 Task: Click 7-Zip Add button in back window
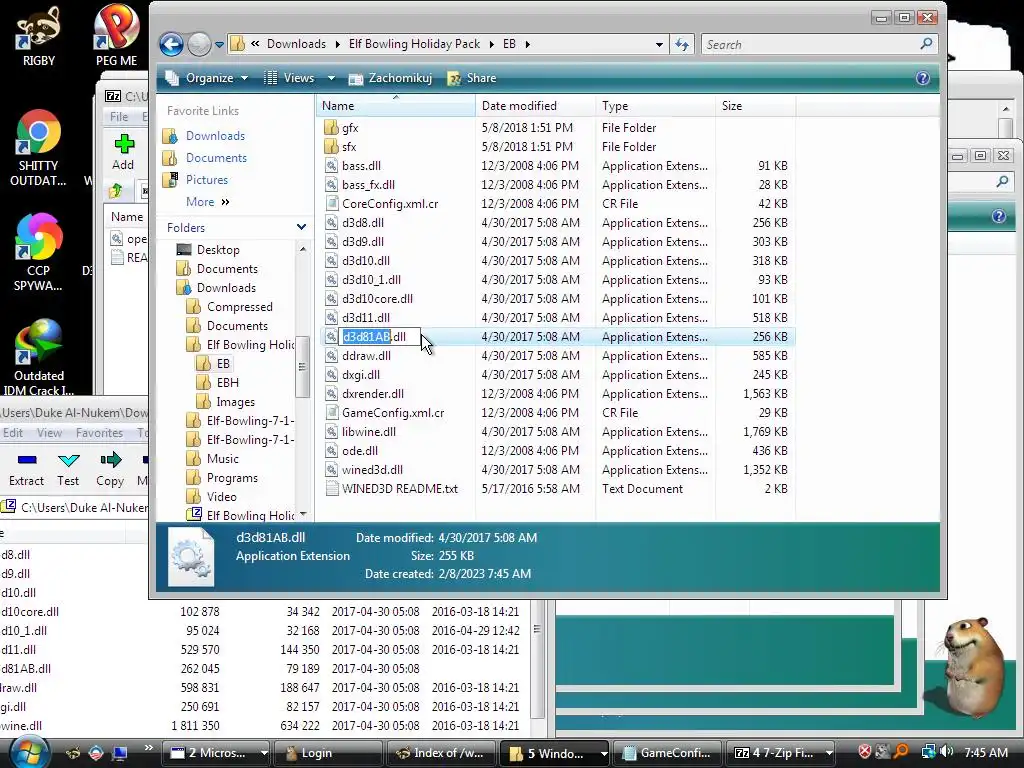(123, 152)
